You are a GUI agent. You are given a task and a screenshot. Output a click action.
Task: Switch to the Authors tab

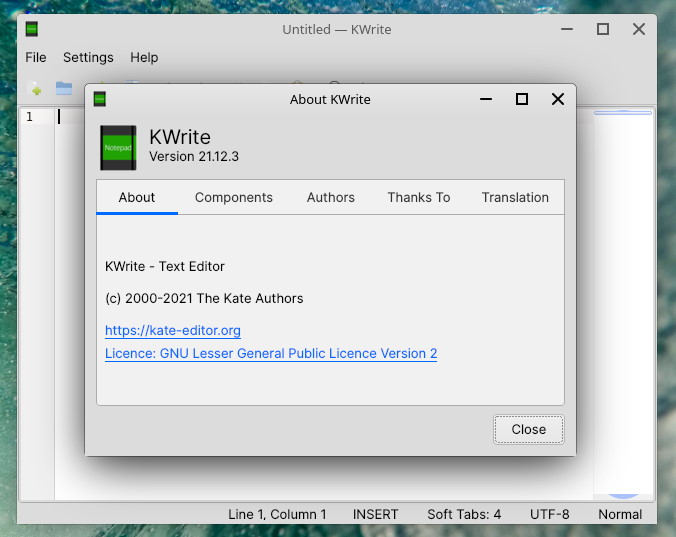pos(331,197)
